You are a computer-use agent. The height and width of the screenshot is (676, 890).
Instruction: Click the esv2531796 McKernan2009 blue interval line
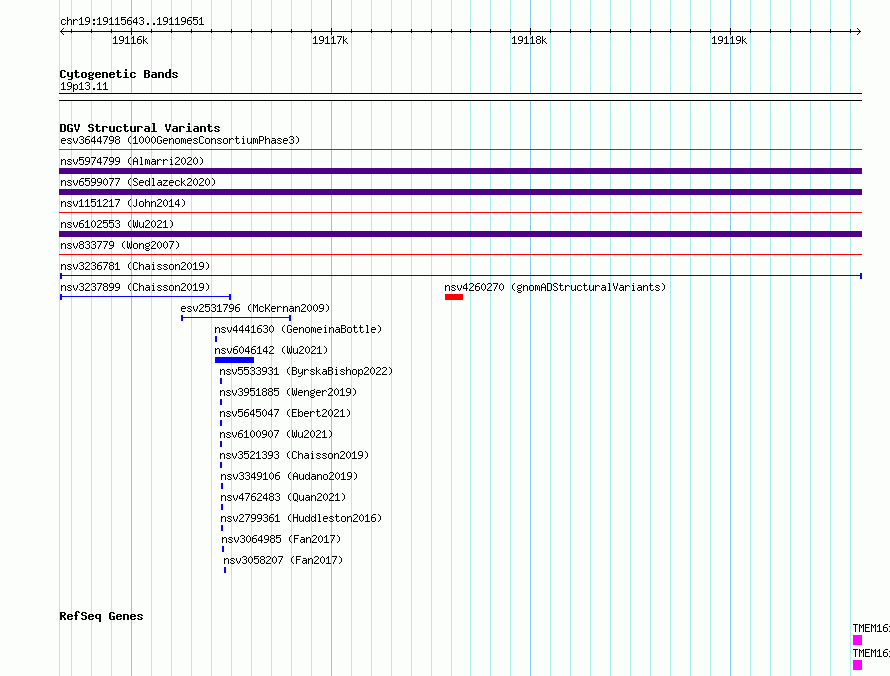(236, 318)
